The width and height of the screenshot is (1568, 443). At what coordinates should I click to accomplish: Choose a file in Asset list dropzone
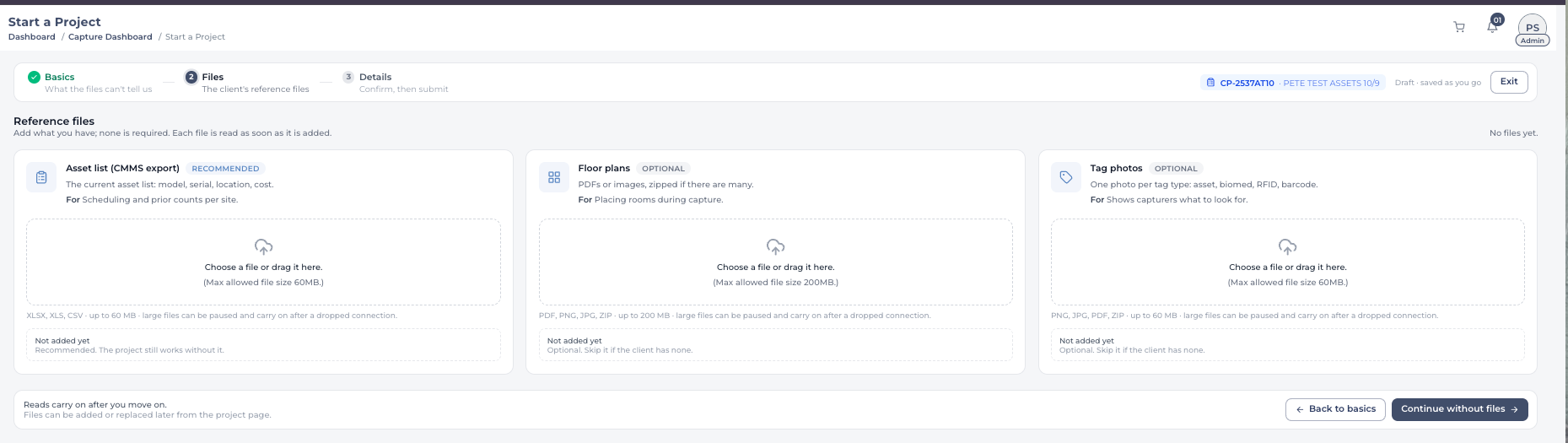(263, 262)
